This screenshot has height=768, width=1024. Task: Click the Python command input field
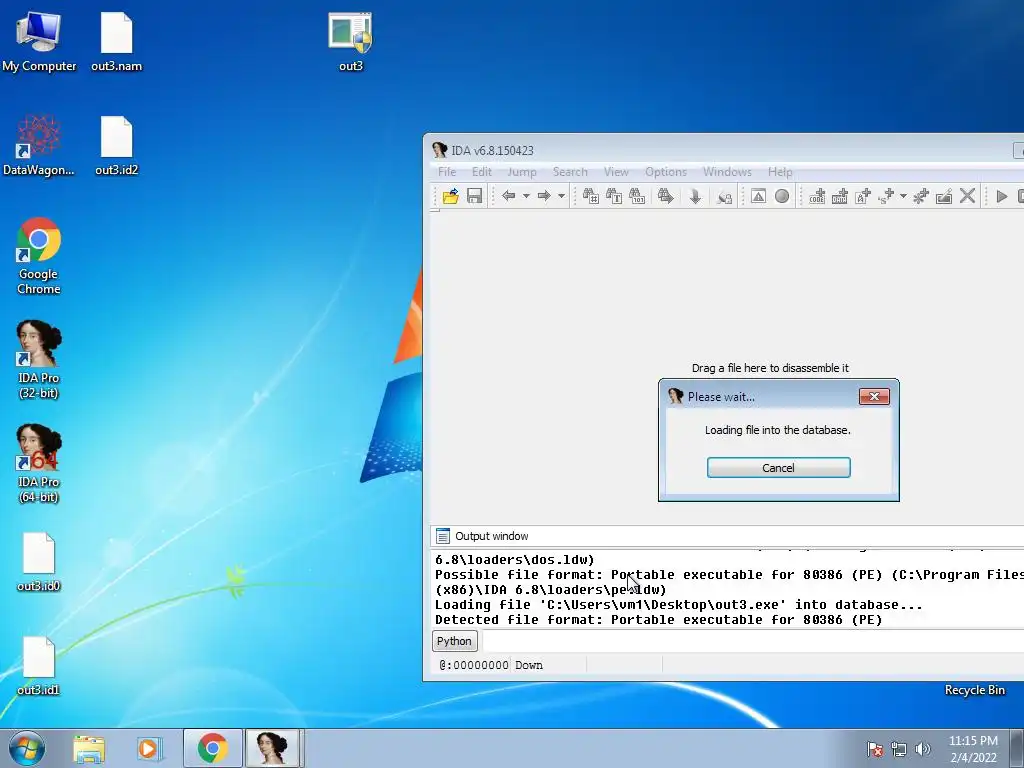click(x=752, y=641)
